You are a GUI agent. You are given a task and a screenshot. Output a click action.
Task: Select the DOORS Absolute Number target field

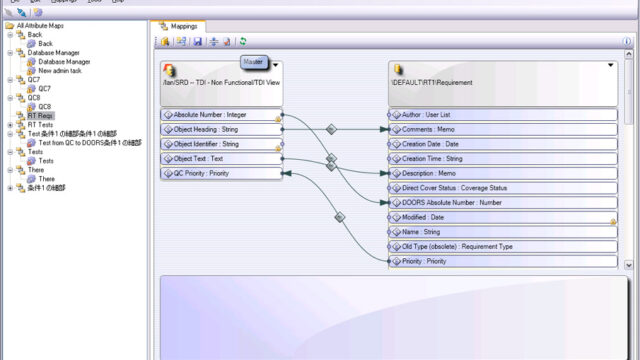coord(503,202)
